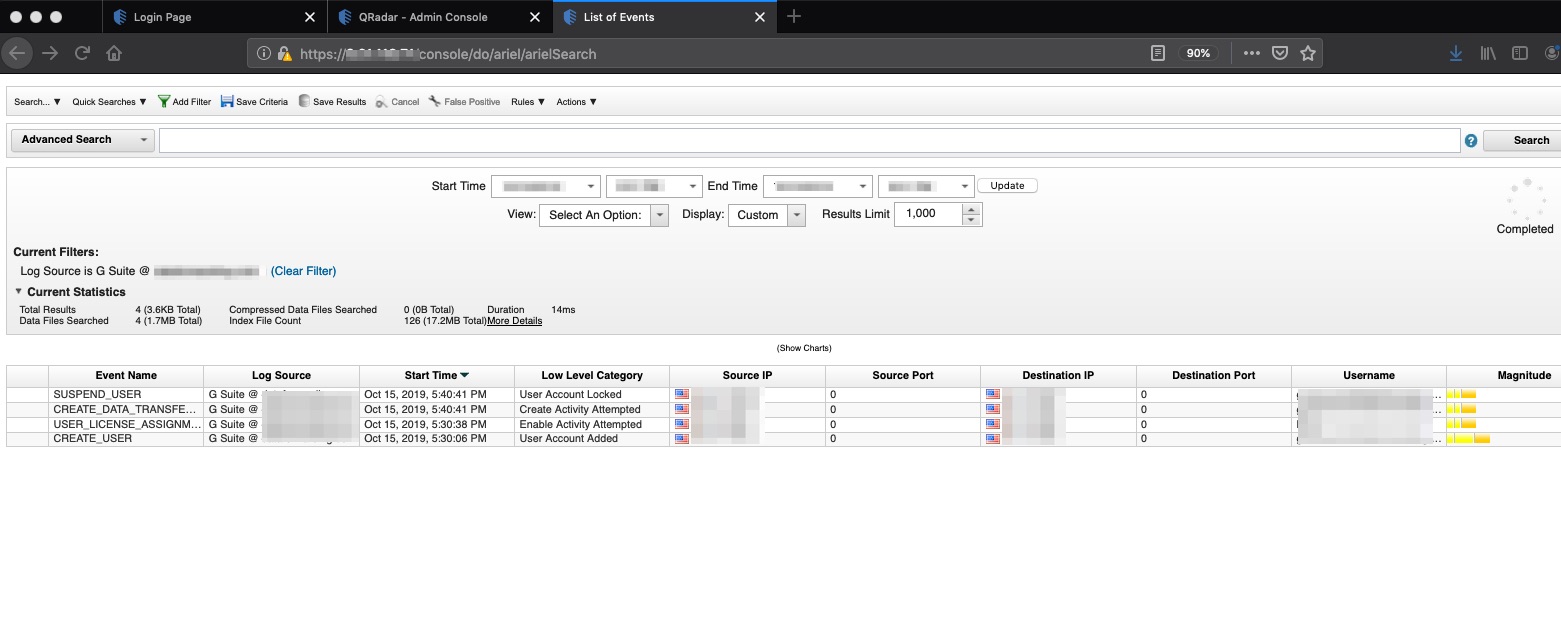This screenshot has width=1561, height=622.
Task: Click inside the advanced search query field
Action: click(x=809, y=140)
